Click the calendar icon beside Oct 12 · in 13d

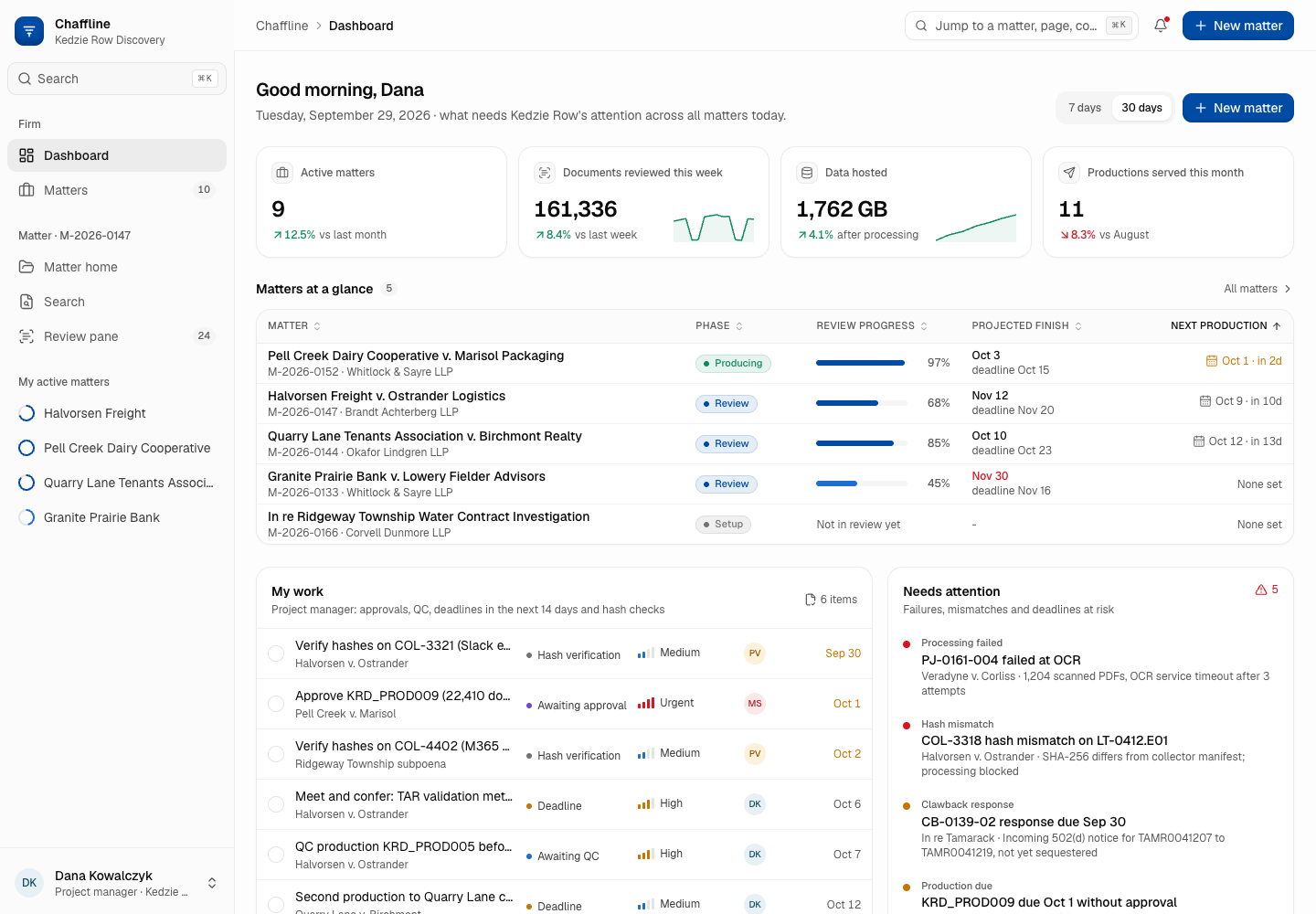tap(1199, 441)
